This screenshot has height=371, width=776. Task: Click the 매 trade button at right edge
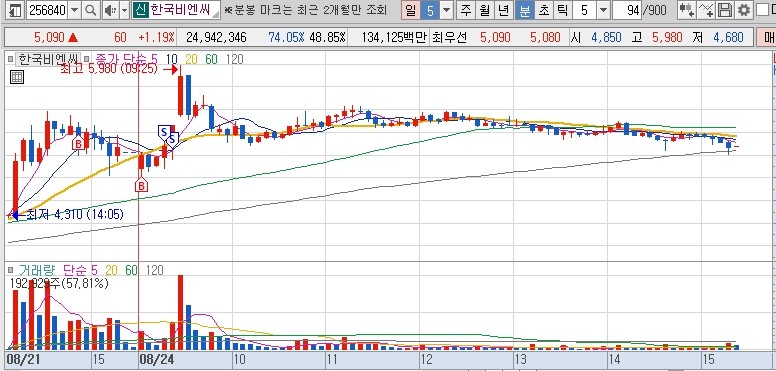coord(767,37)
